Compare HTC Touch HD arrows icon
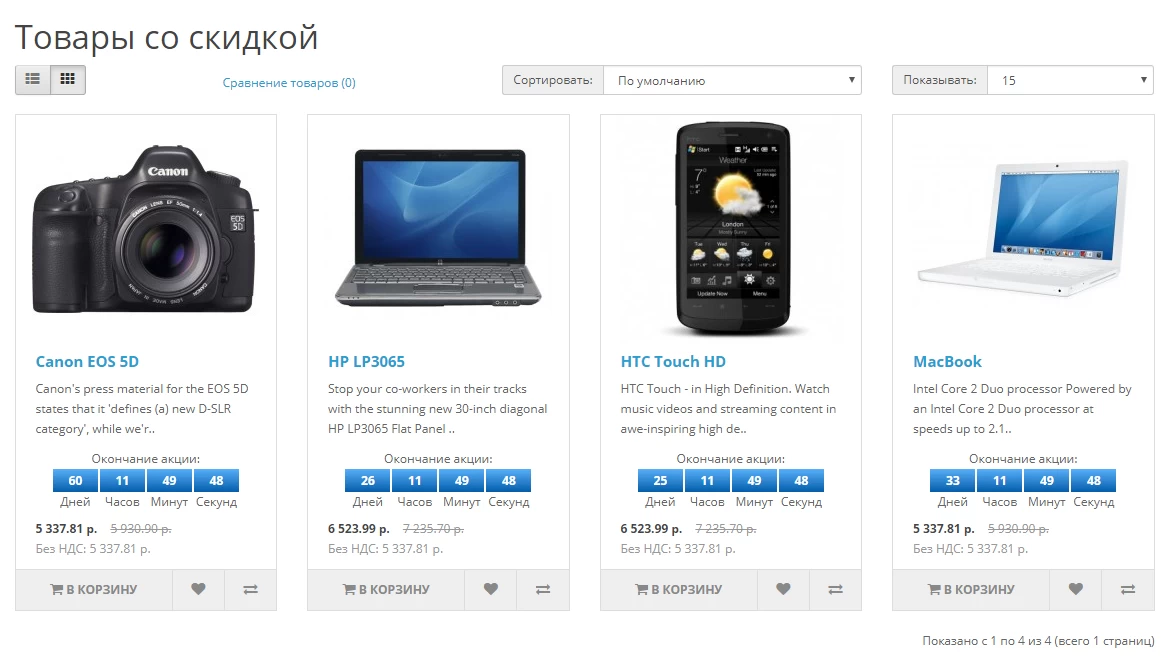 [x=835, y=589]
